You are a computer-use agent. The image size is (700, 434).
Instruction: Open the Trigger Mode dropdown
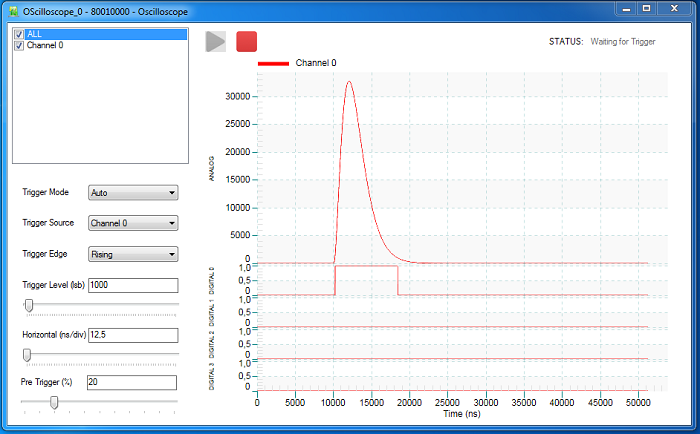[133, 193]
